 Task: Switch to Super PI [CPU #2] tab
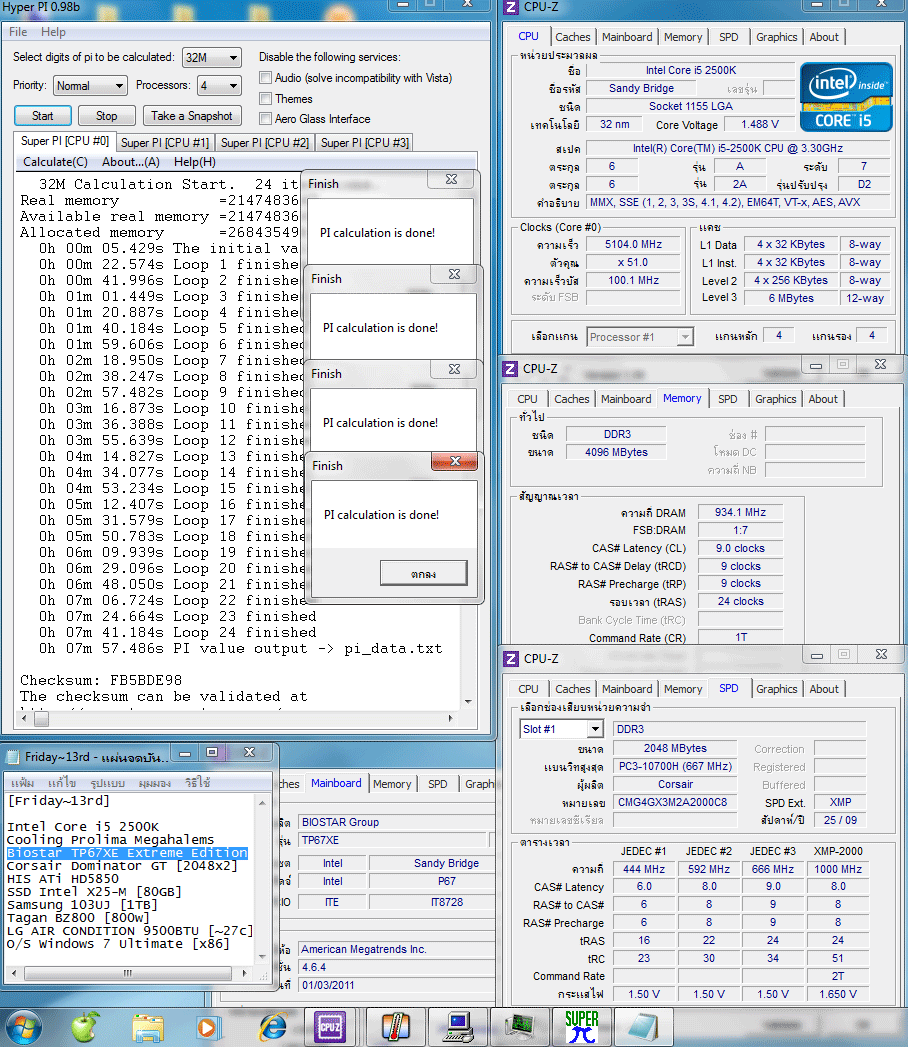[265, 142]
